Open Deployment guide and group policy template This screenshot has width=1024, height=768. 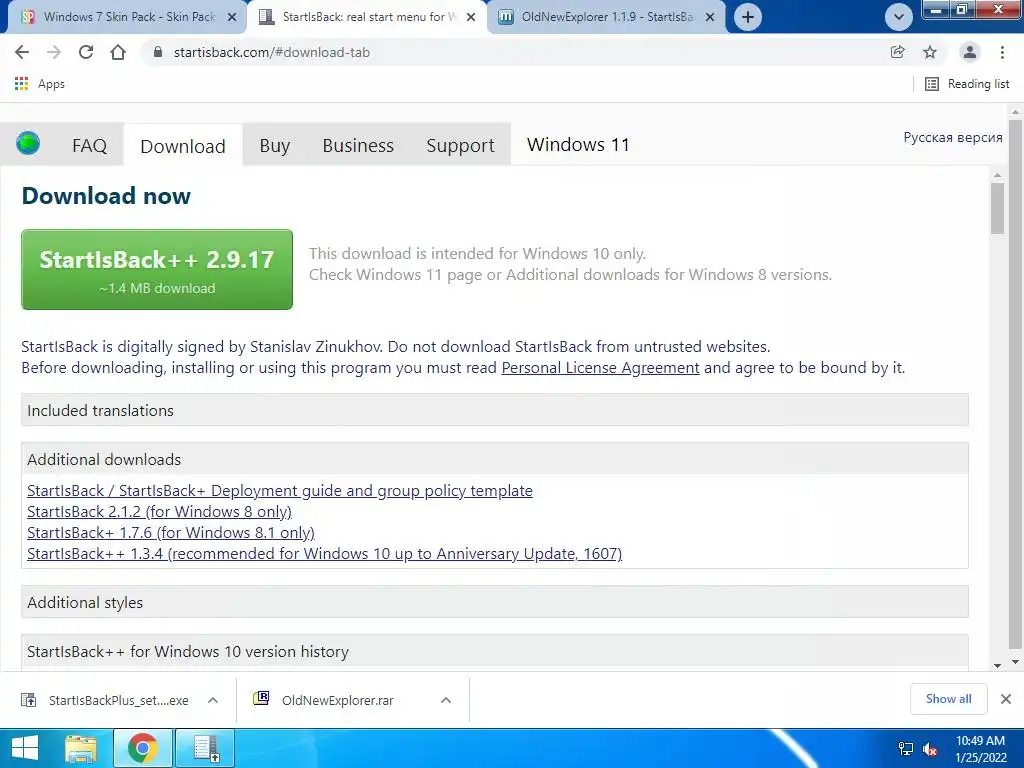[280, 490]
